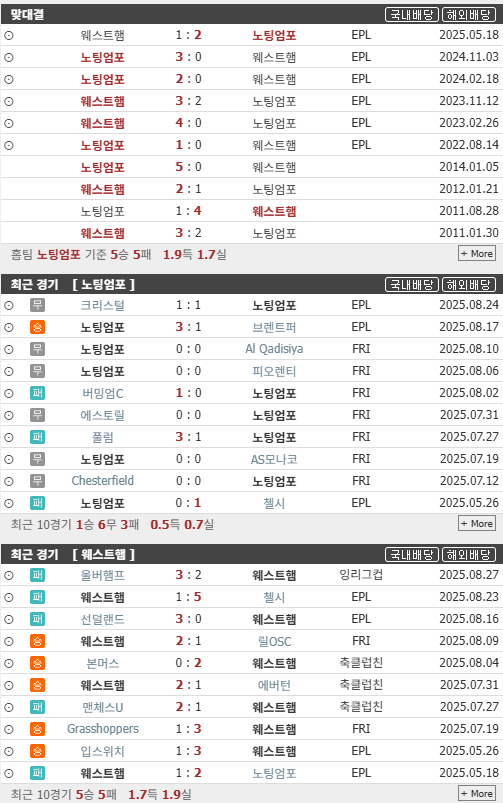Click circle icon for 릴OSC match row
This screenshot has width=503, height=803.
(9, 642)
